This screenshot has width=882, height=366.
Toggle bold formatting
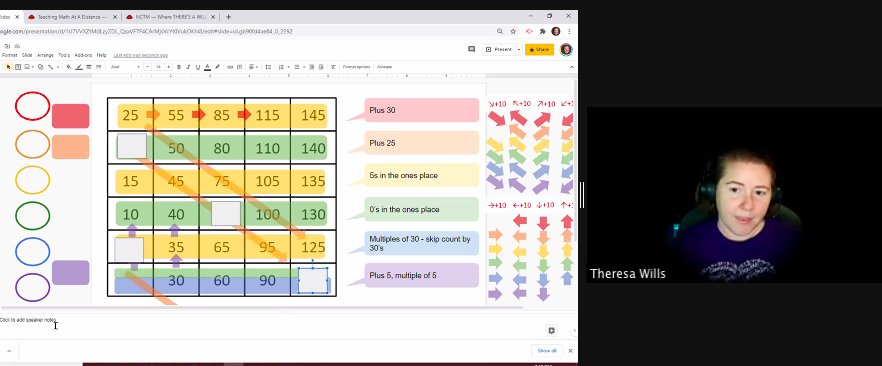pyautogui.click(x=179, y=67)
